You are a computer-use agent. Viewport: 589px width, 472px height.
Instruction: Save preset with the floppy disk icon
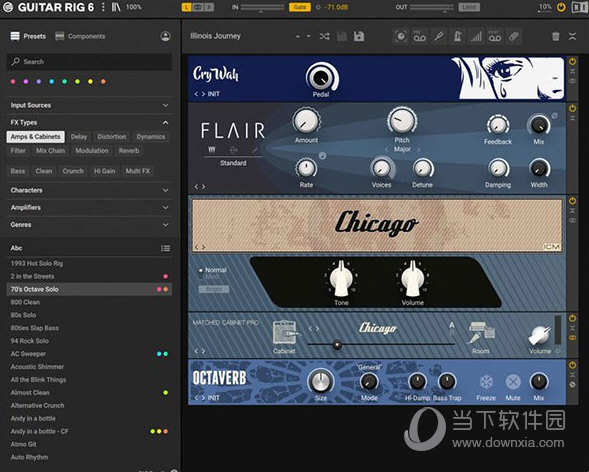pos(359,36)
